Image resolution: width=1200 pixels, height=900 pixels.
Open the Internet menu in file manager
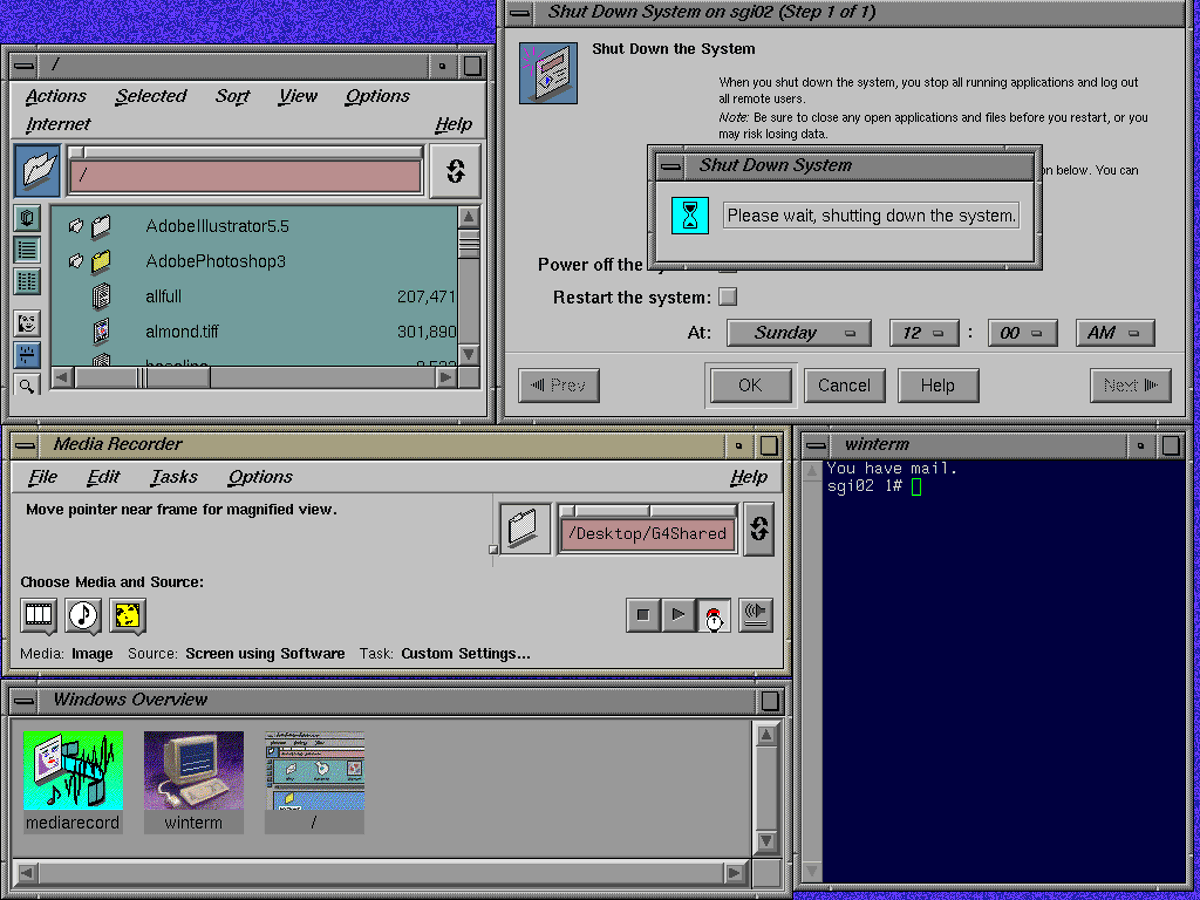click(x=58, y=125)
